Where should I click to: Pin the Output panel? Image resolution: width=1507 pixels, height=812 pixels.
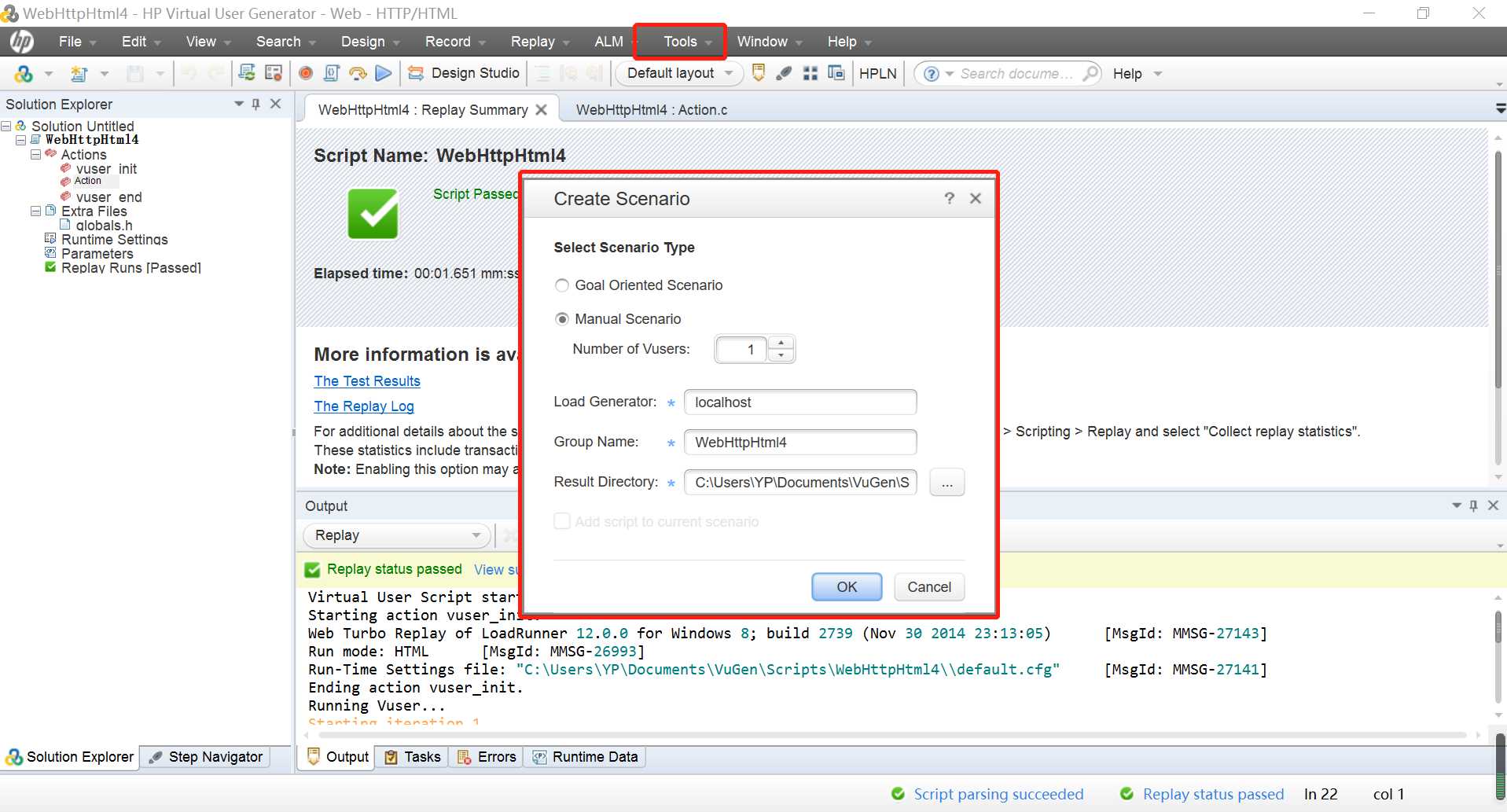coord(1474,505)
